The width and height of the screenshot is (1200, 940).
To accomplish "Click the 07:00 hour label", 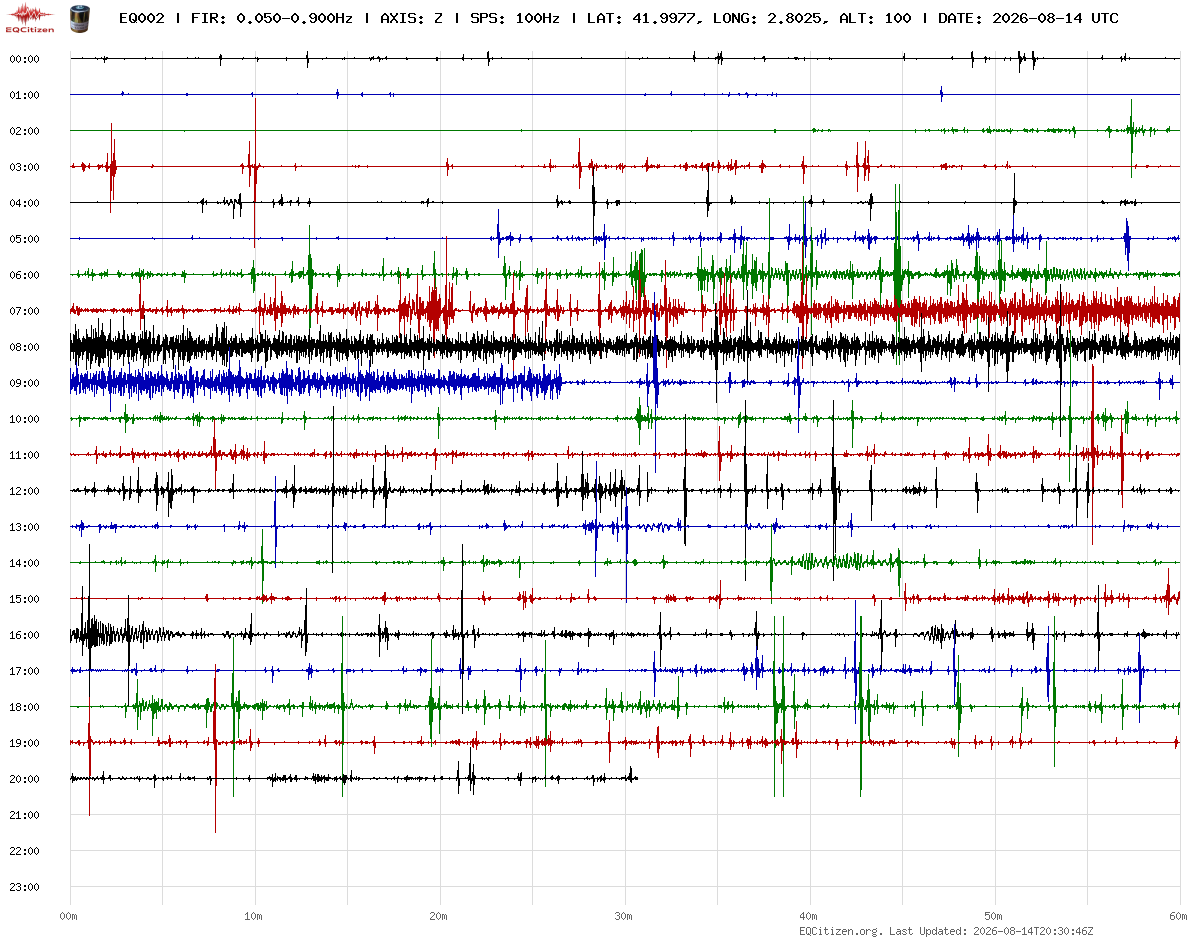I will click(24, 311).
